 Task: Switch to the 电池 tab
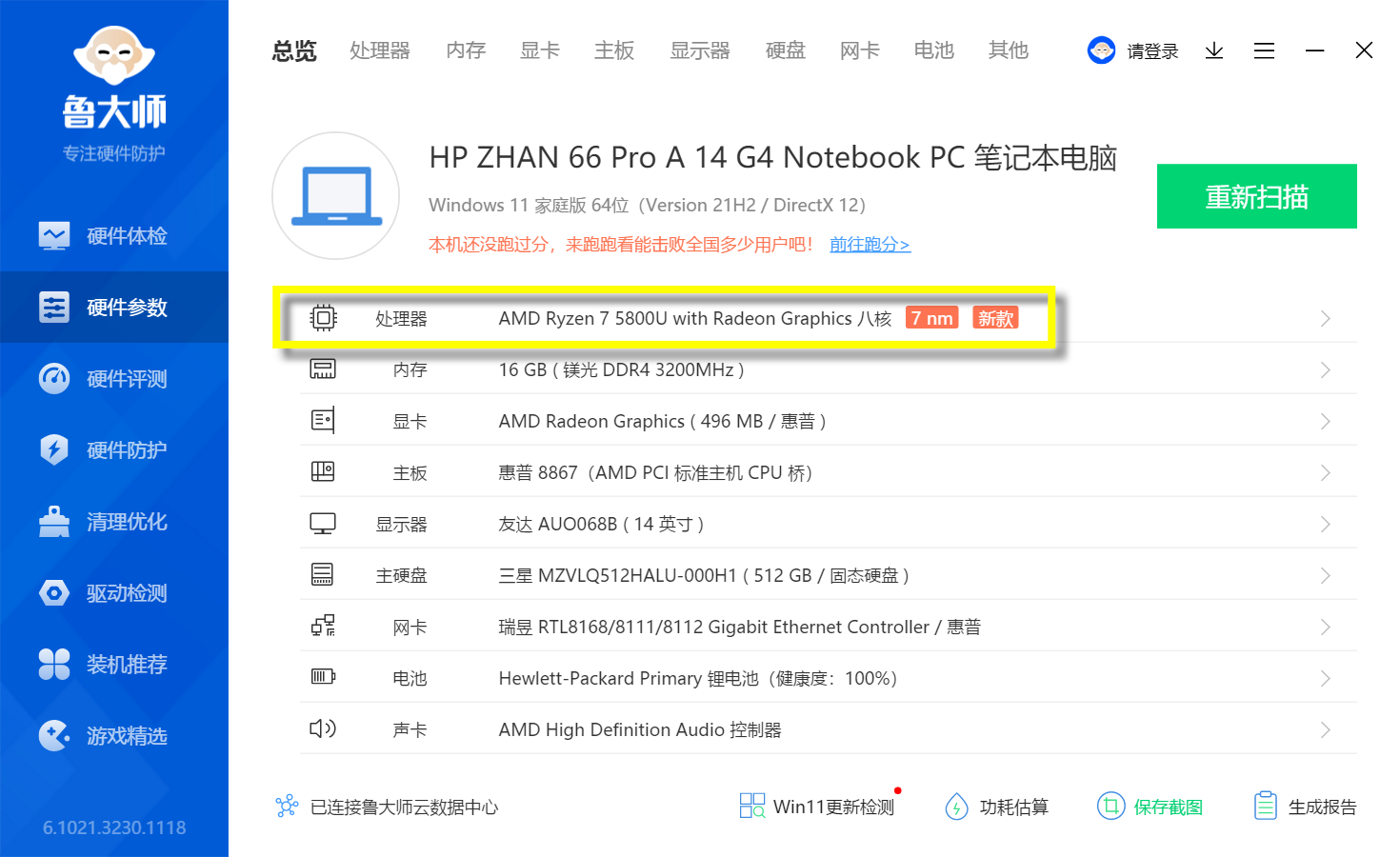point(934,50)
